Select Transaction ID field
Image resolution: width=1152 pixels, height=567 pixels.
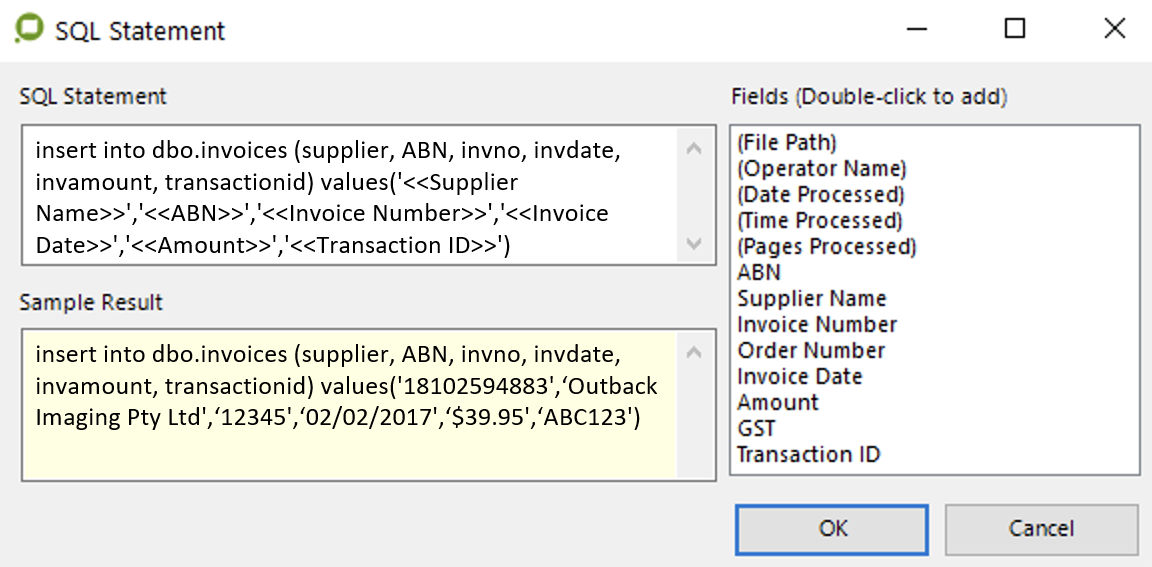[809, 455]
